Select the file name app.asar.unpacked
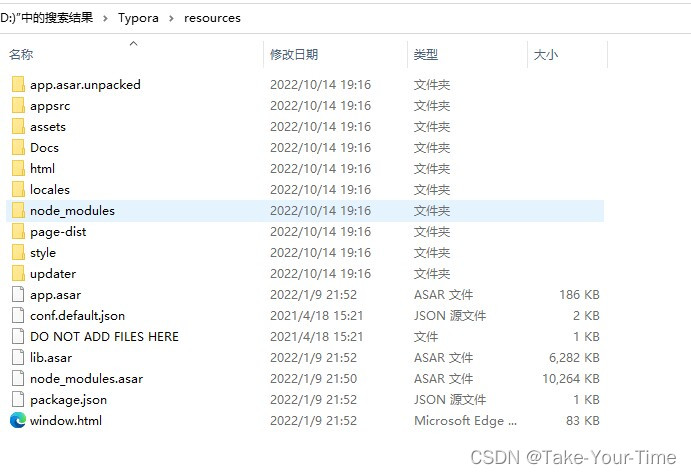The width and height of the screenshot is (691, 474). click(x=85, y=85)
